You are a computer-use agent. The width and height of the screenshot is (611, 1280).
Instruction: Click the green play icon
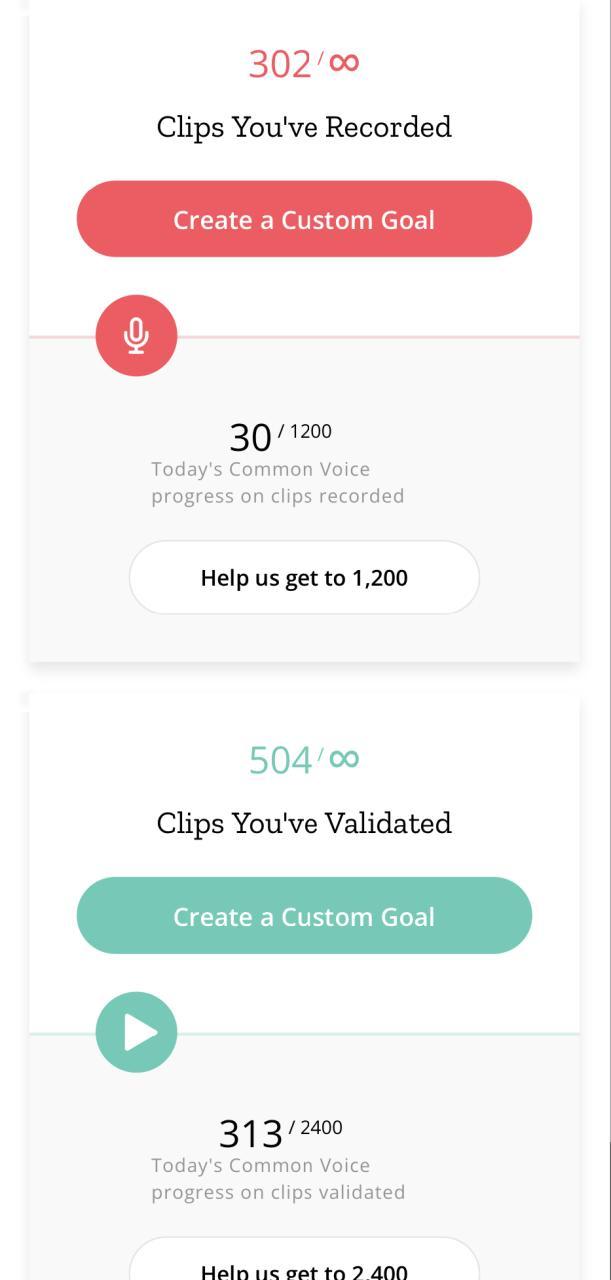[136, 1032]
